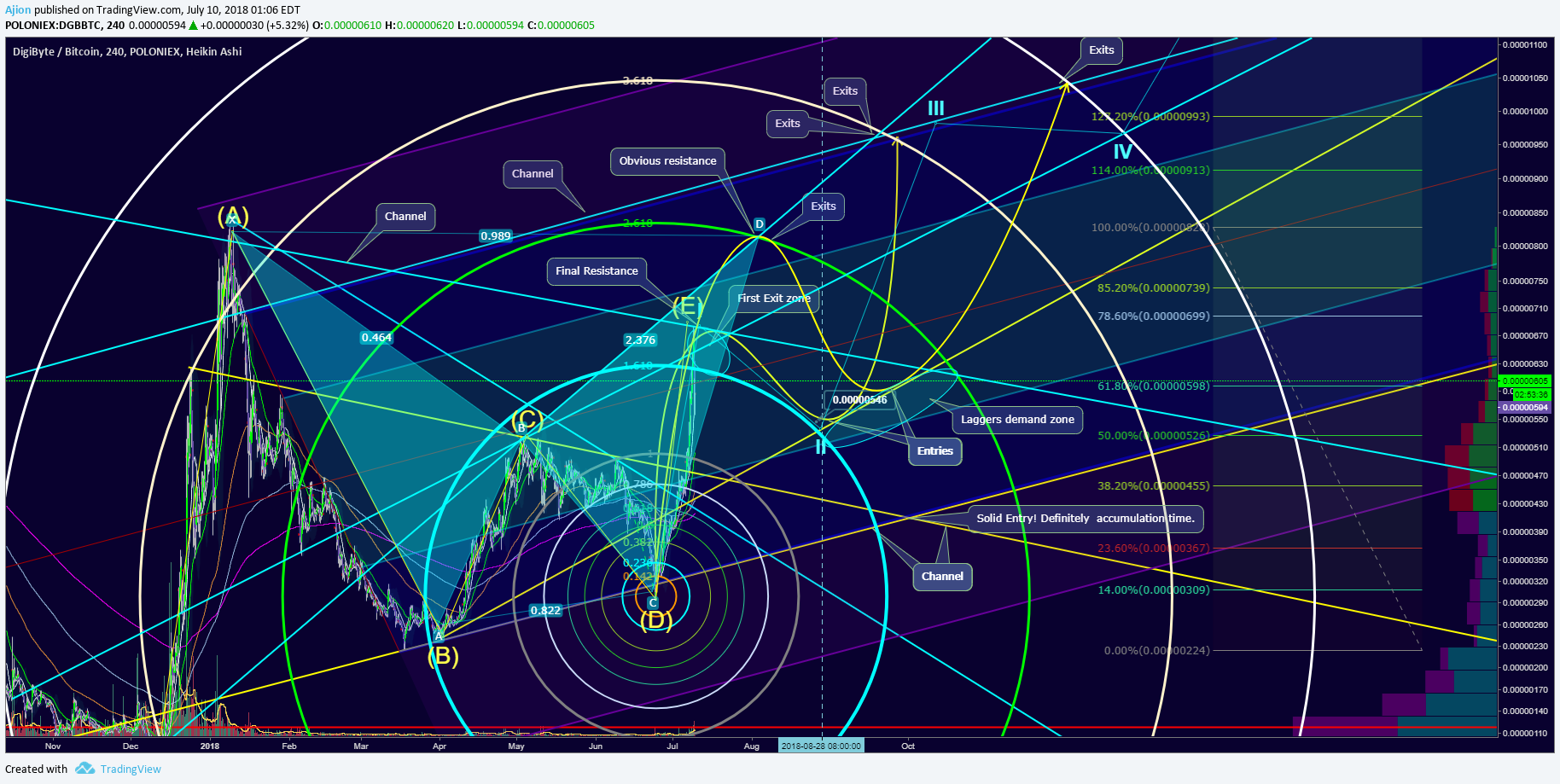This screenshot has height=784, width=1560.
Task: Click the yellow (B) wave label
Action: (443, 656)
